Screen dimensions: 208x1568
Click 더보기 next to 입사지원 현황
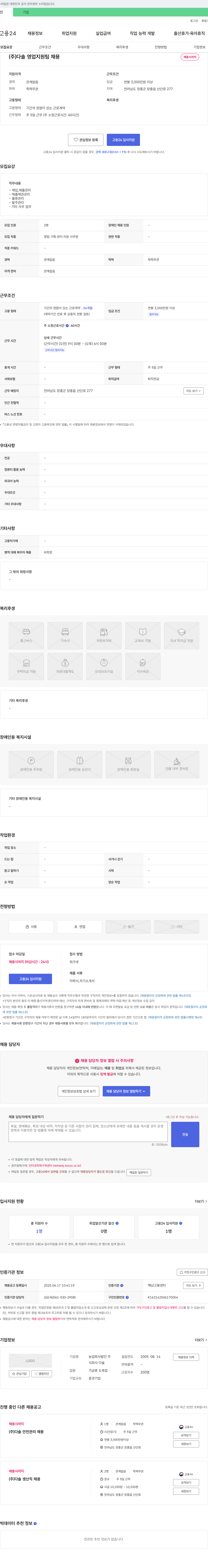200,1202
